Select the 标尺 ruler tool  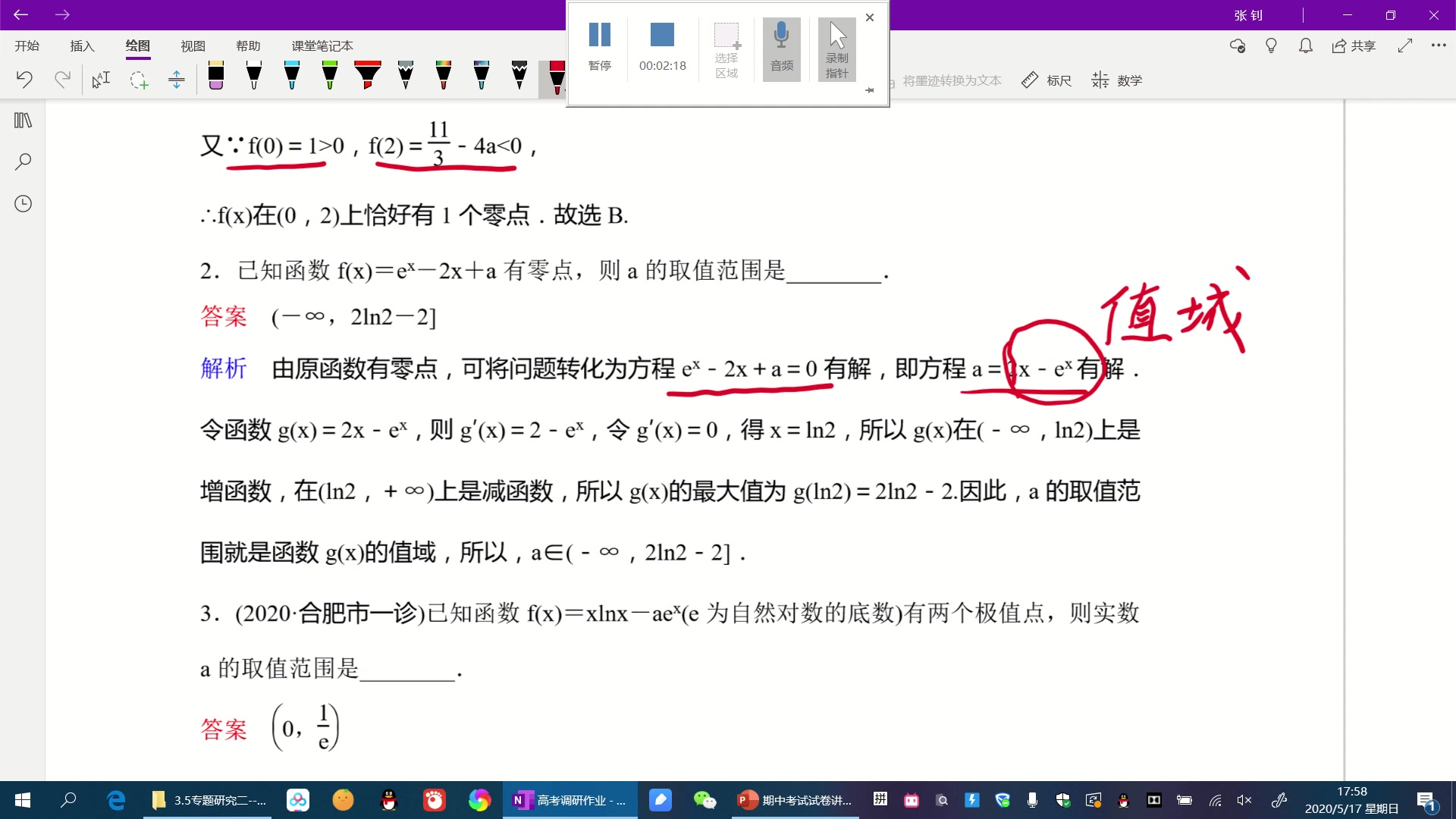tap(1046, 80)
